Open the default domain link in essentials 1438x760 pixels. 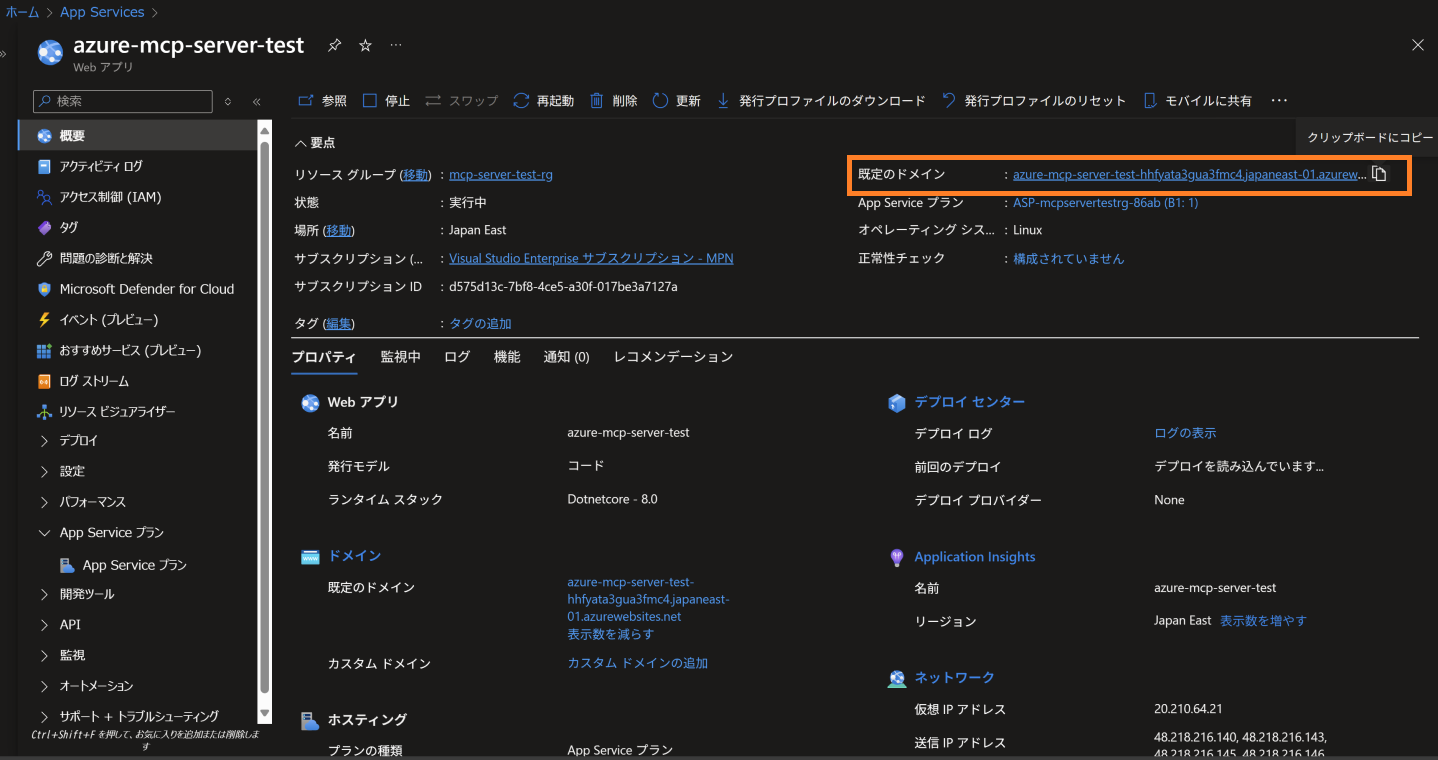pyautogui.click(x=1189, y=174)
